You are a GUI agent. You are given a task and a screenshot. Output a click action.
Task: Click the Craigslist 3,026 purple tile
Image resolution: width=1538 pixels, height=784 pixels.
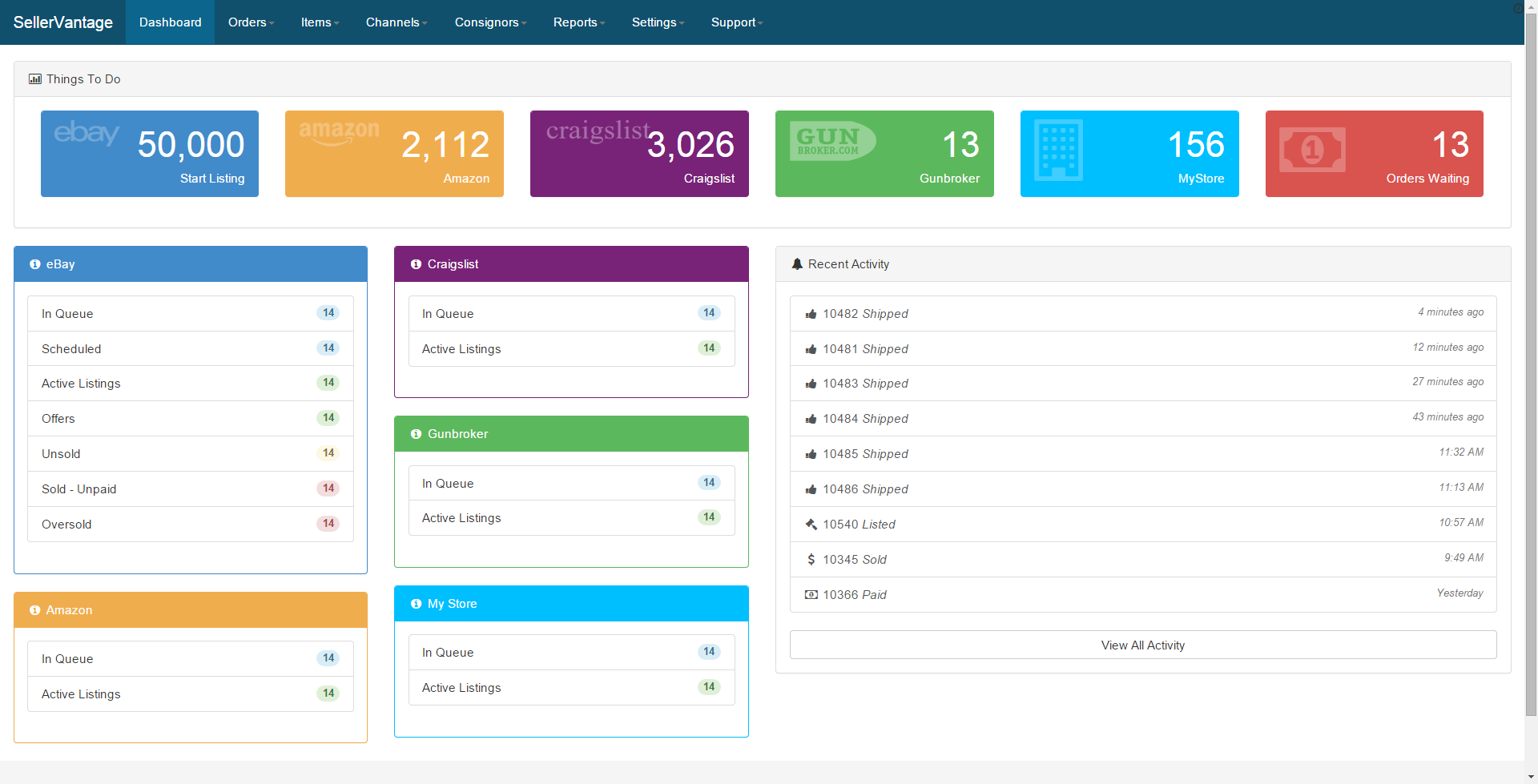639,154
